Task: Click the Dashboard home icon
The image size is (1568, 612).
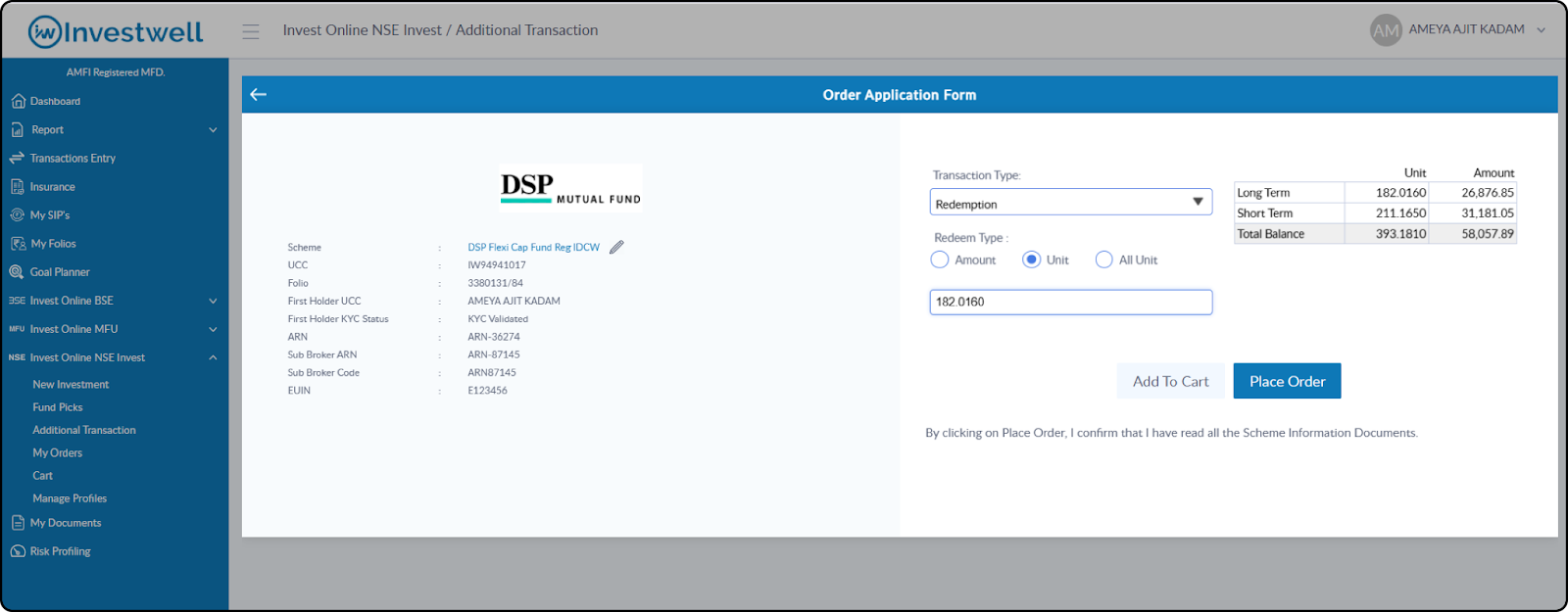Action: (18, 101)
